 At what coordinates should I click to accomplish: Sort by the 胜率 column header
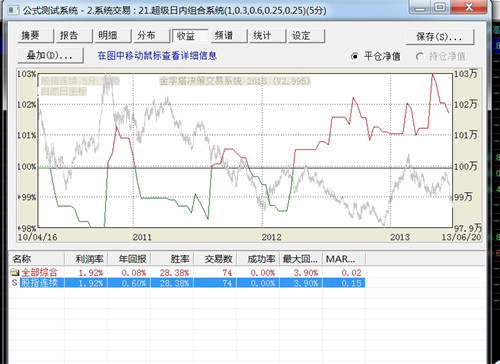coord(172,259)
